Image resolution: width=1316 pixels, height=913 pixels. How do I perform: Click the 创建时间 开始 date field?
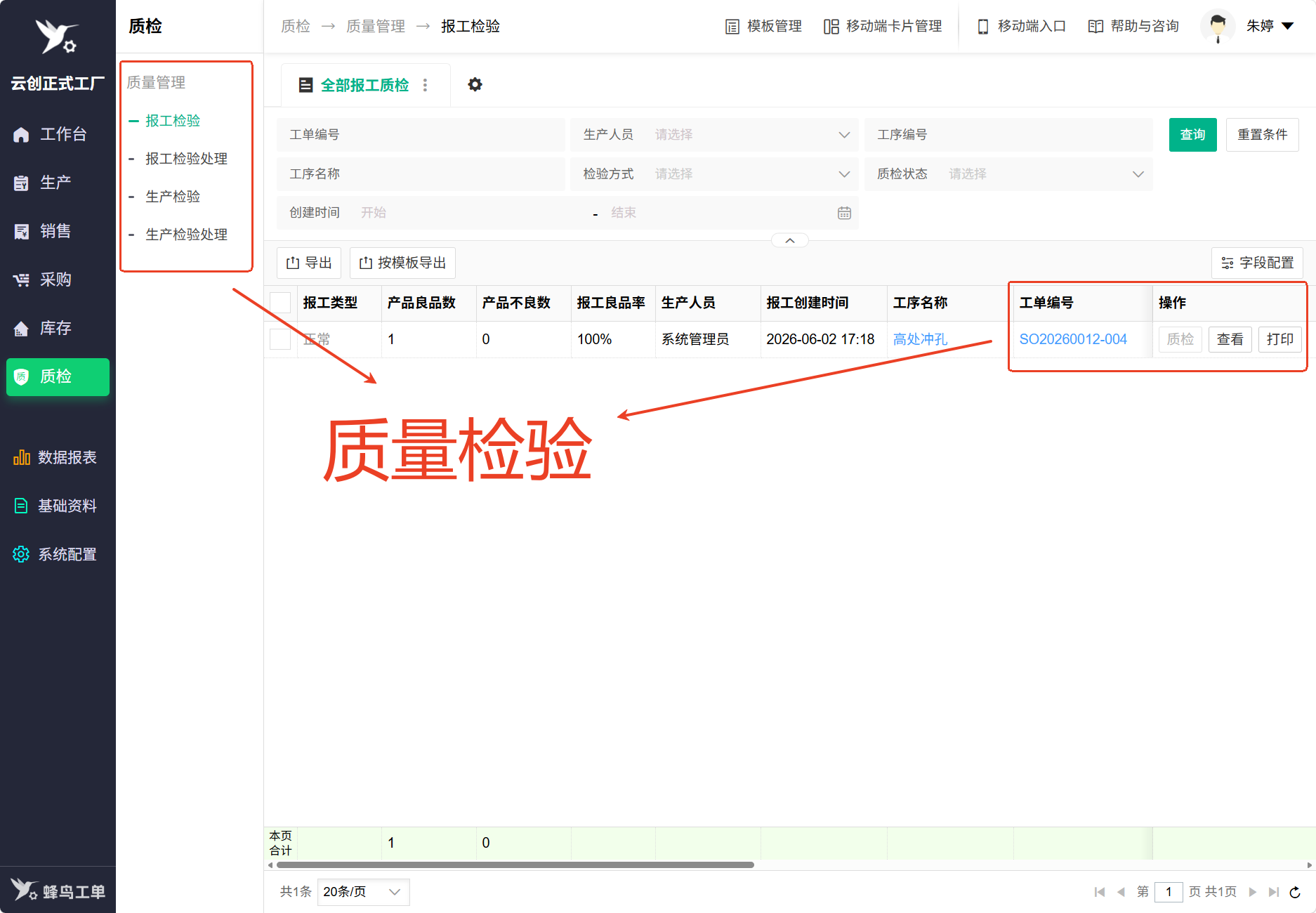click(x=471, y=213)
